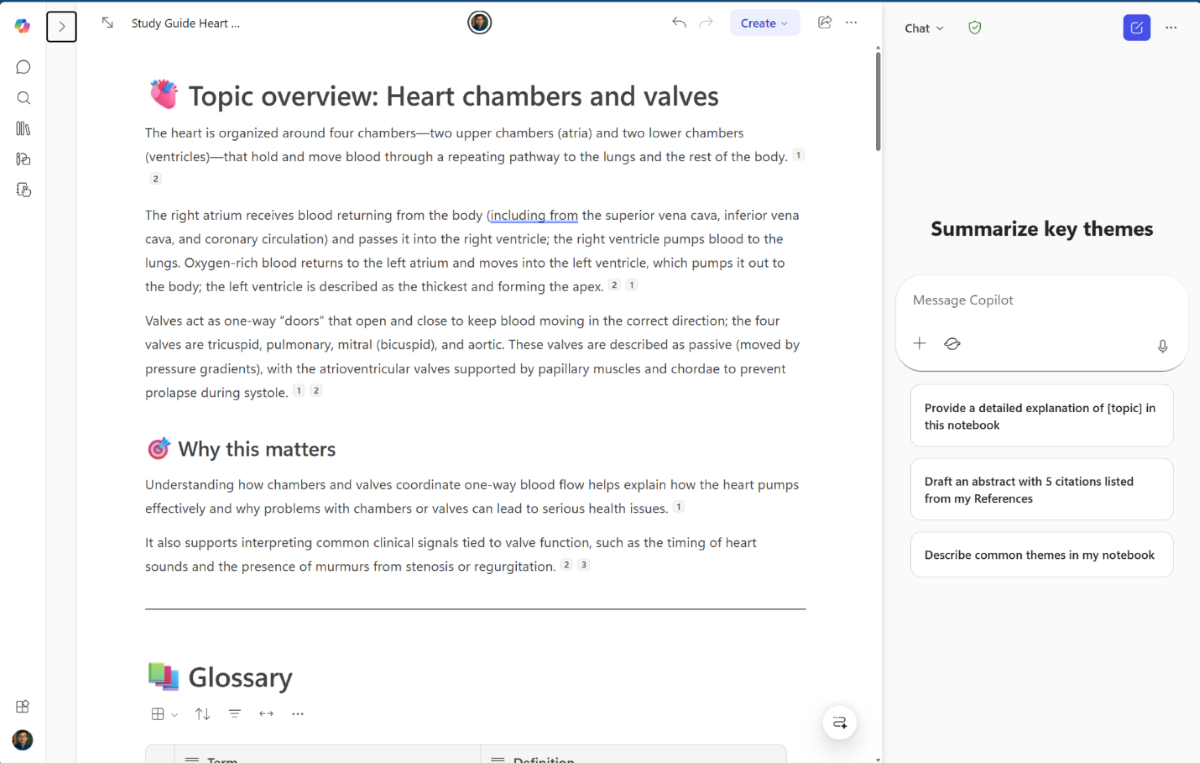Click the Glossary table fit-width arrows icon
Screen dimensions: 1200x763
(x=266, y=714)
